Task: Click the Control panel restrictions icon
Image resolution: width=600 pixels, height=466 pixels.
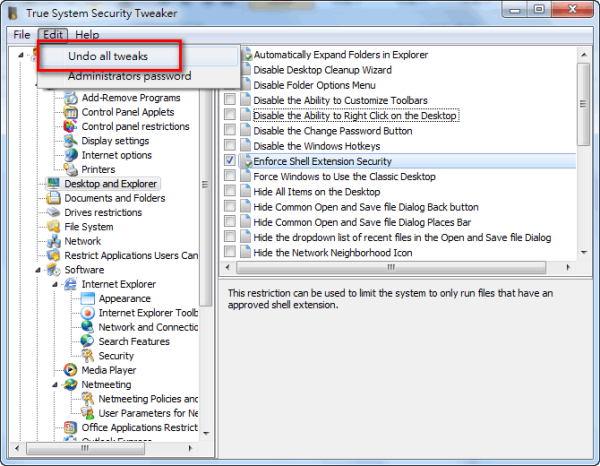Action: click(x=70, y=126)
